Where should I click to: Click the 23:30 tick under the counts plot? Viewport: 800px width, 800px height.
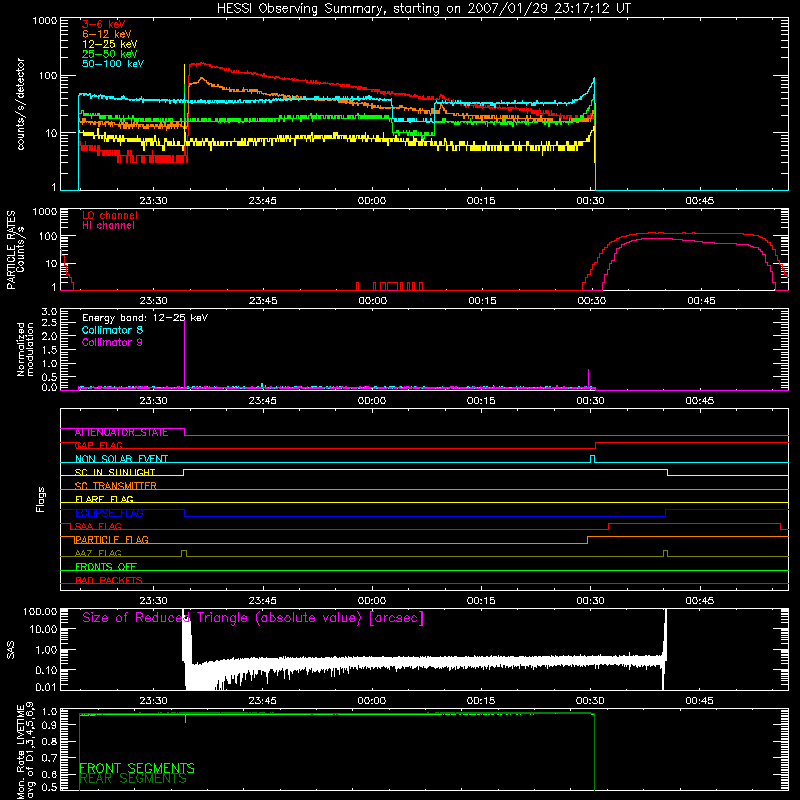point(154,201)
